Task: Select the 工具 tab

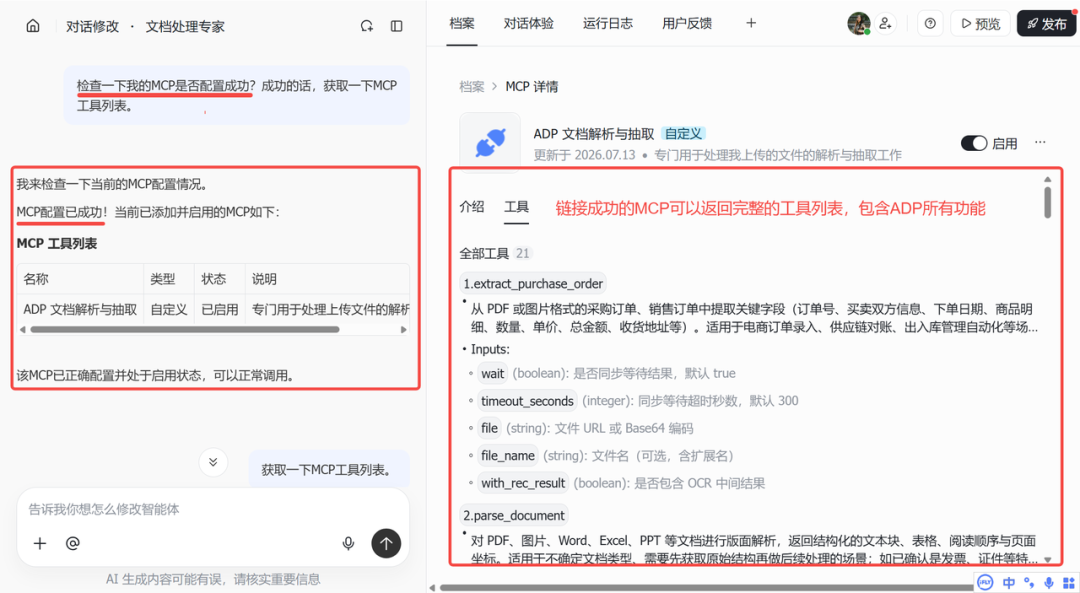Action: (x=516, y=207)
